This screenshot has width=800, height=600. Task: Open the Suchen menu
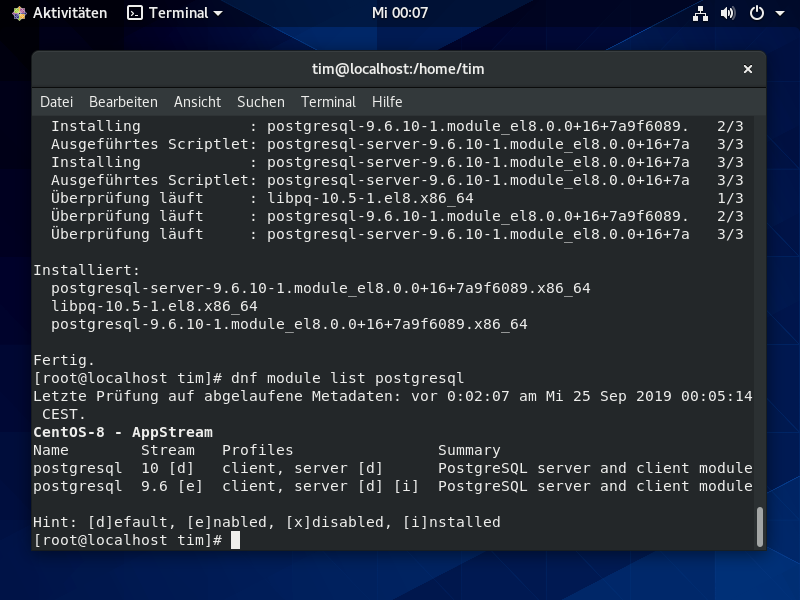pyautogui.click(x=261, y=102)
